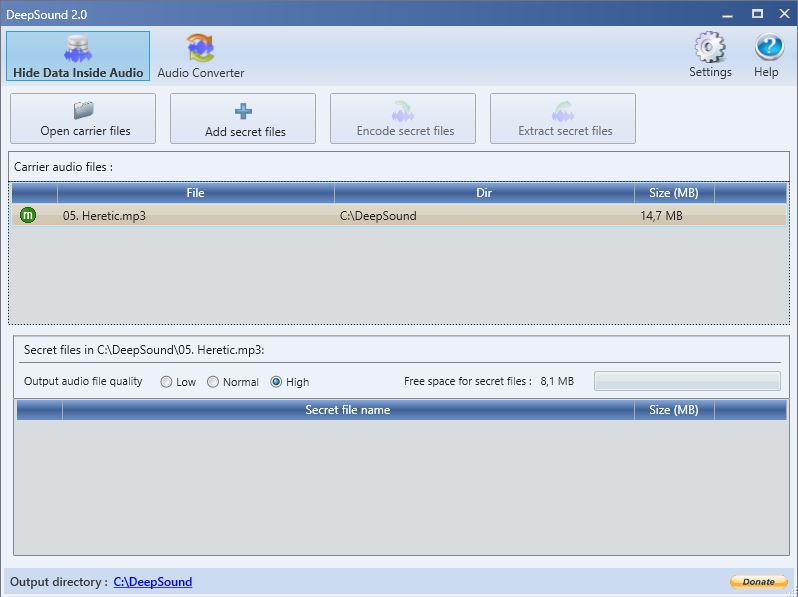Screen dimensions: 798x597
Task: Sort carrier files by File column header
Action: tap(195, 193)
